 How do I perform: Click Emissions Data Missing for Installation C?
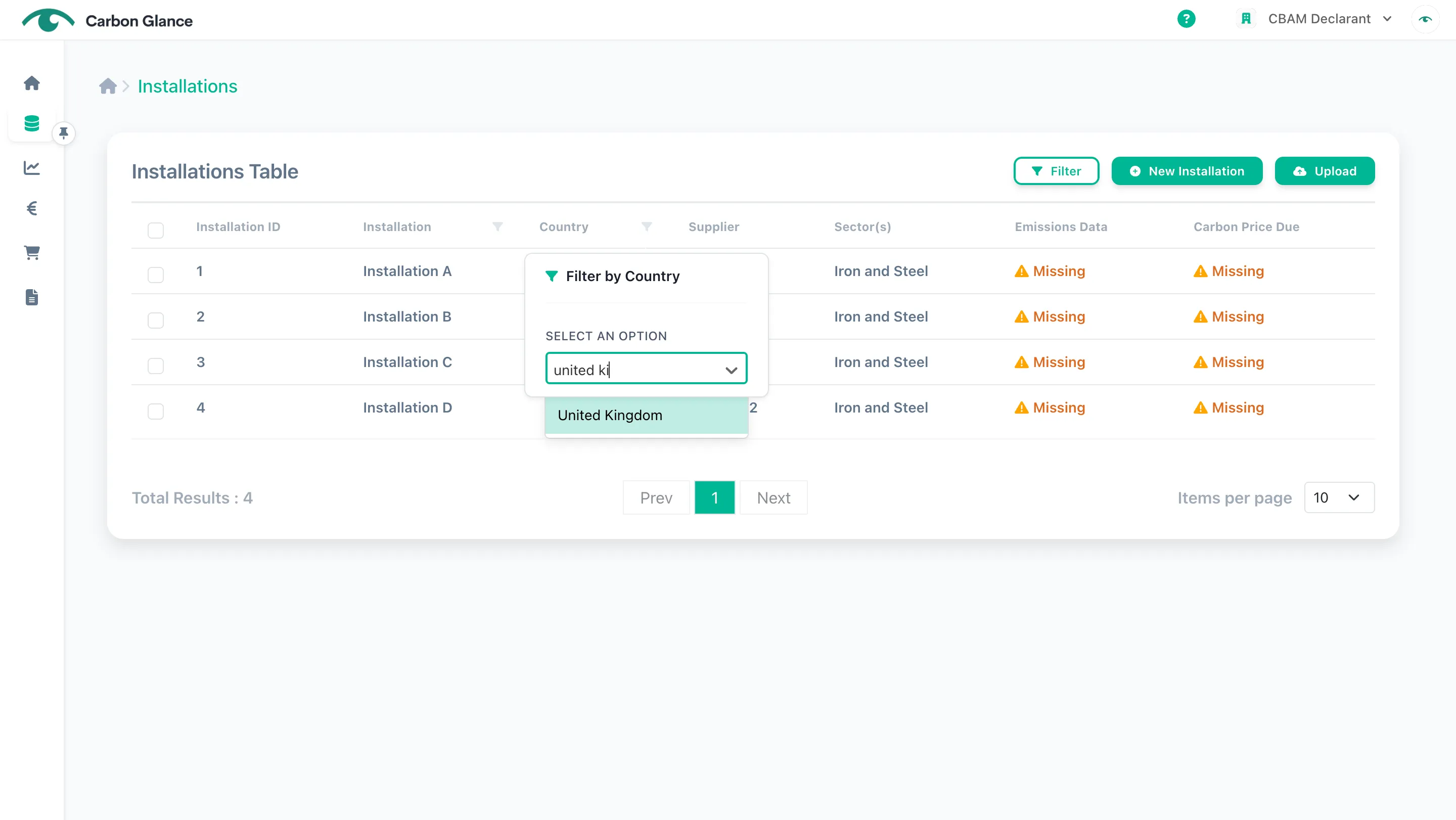coord(1050,362)
